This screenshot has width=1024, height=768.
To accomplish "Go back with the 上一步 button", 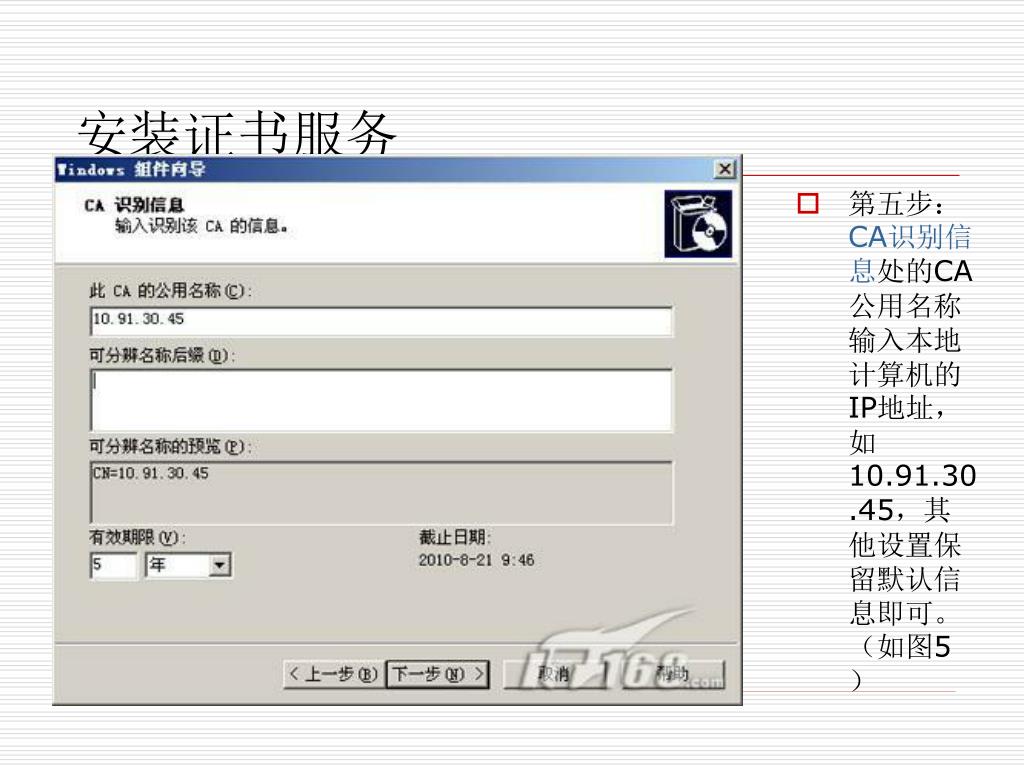I will tap(333, 674).
